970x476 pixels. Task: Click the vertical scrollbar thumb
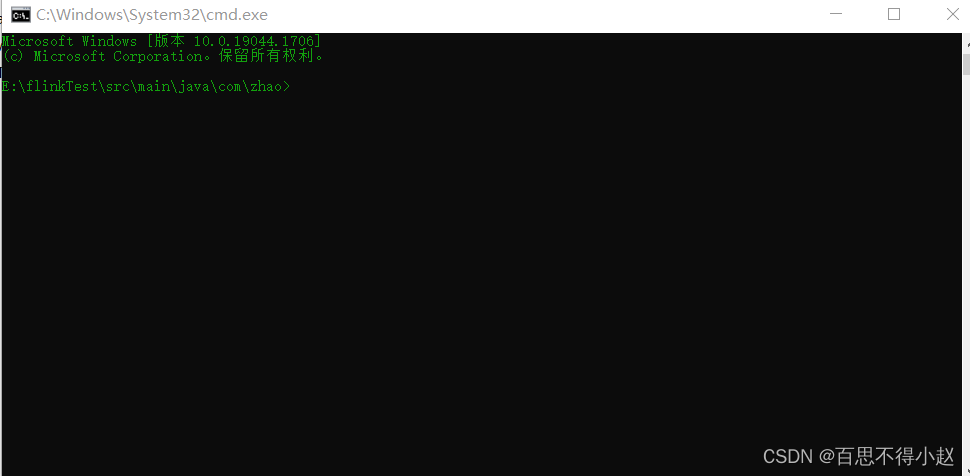(966, 64)
